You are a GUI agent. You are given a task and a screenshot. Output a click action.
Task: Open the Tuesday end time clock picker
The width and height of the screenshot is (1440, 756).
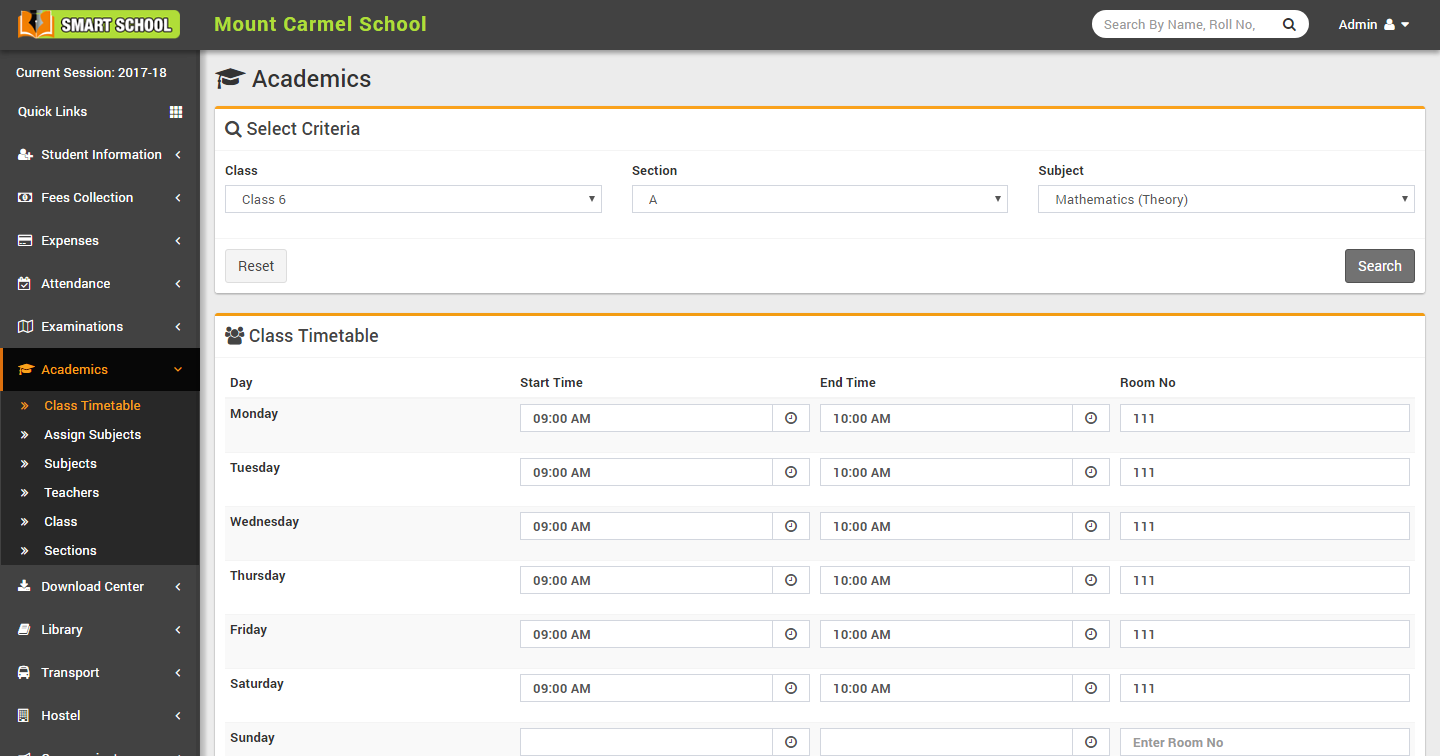point(1090,472)
